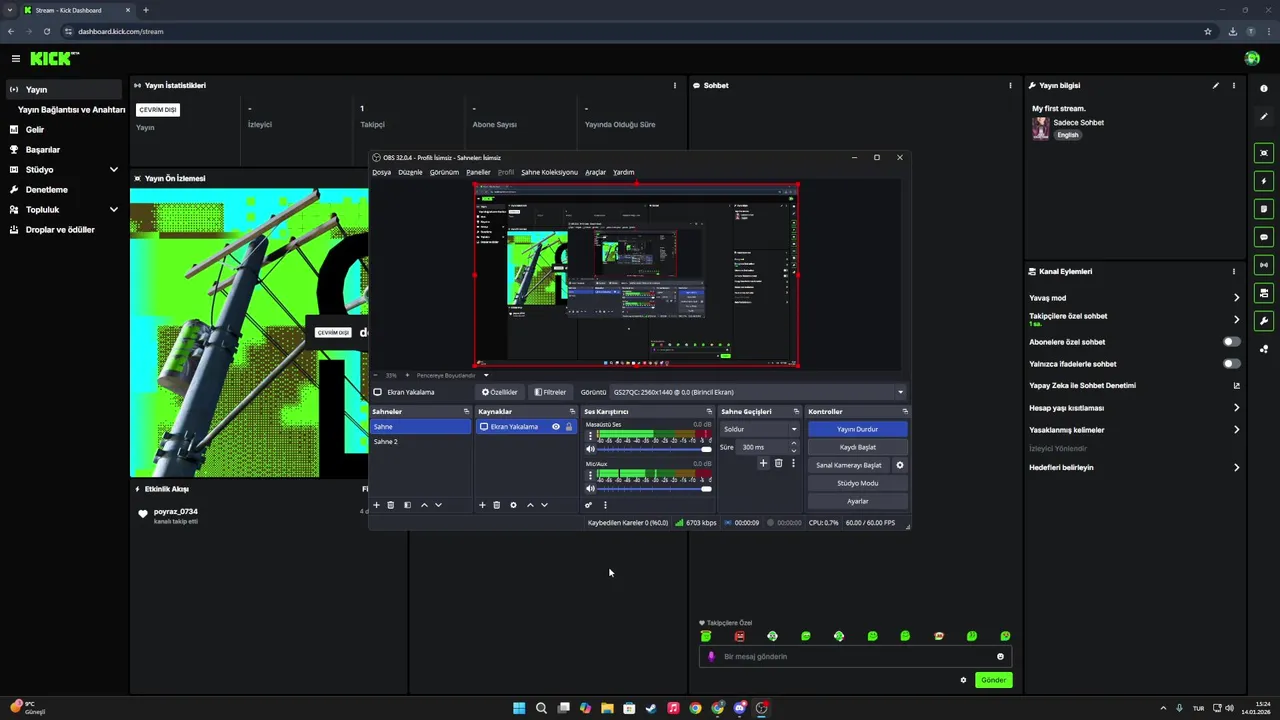Click the microphone icon in Windows system tray
Image resolution: width=1280 pixels, height=720 pixels.
1180,708
